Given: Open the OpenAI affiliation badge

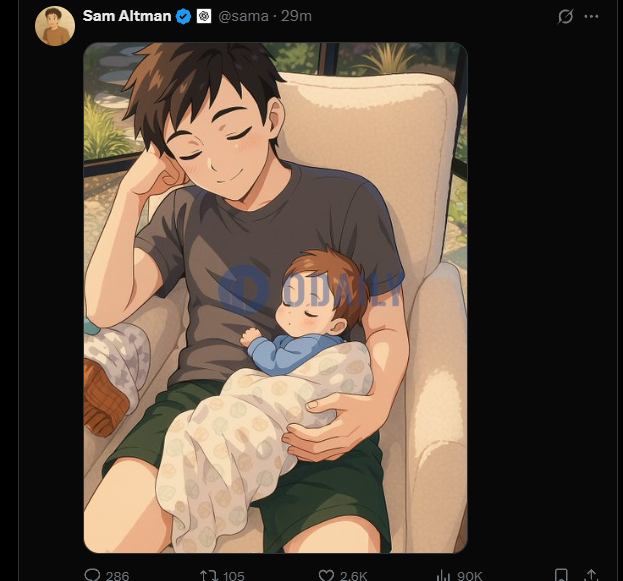Looking at the screenshot, I should click(204, 16).
